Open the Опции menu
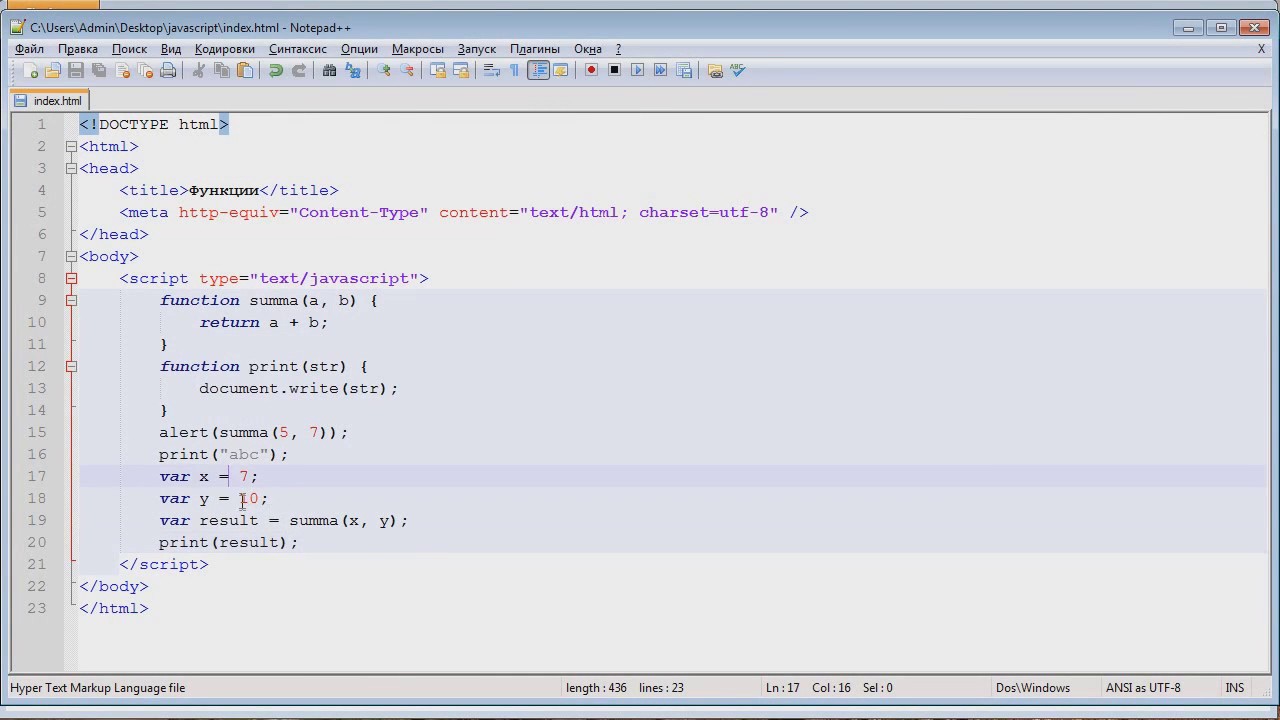Screen dimensions: 1280x720 (359, 48)
